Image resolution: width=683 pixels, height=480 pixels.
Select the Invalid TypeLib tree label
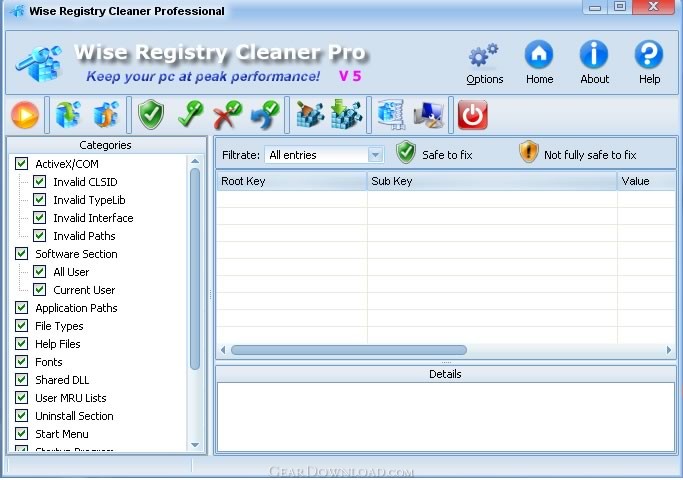(x=89, y=200)
